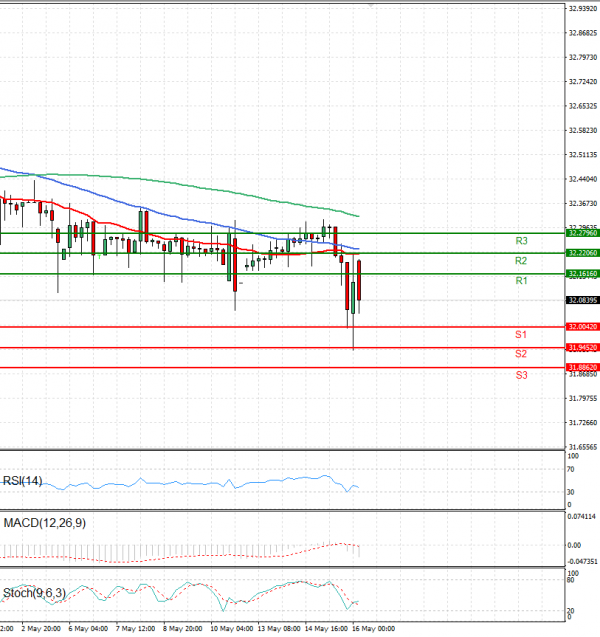Screen dimensions: 600x637
Task: Click the R1 resistance label
Action: click(x=521, y=281)
